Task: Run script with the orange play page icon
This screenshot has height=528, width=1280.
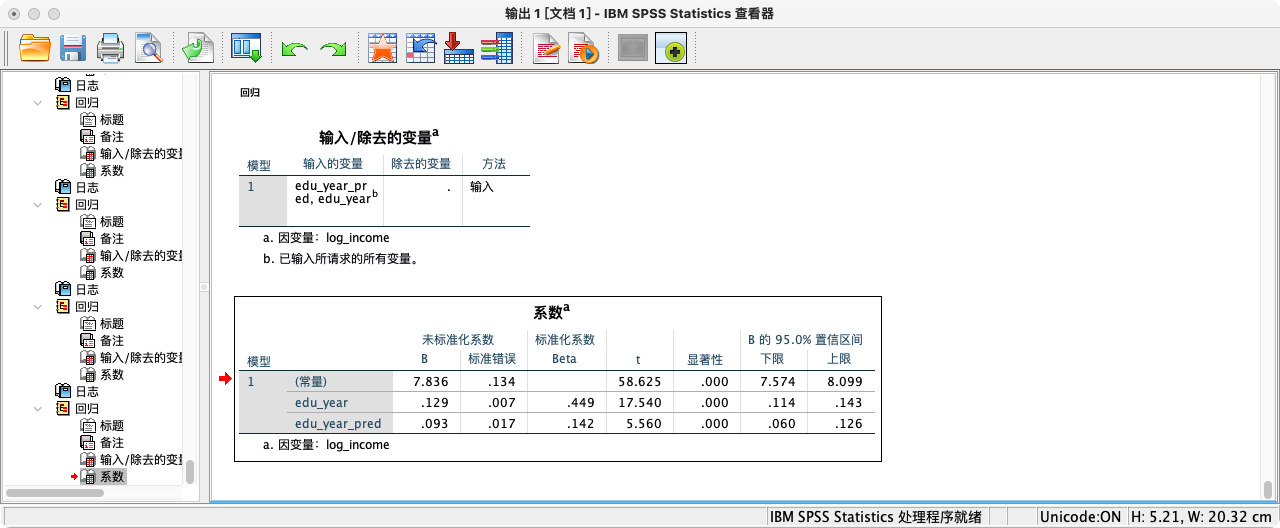Action: click(x=583, y=48)
